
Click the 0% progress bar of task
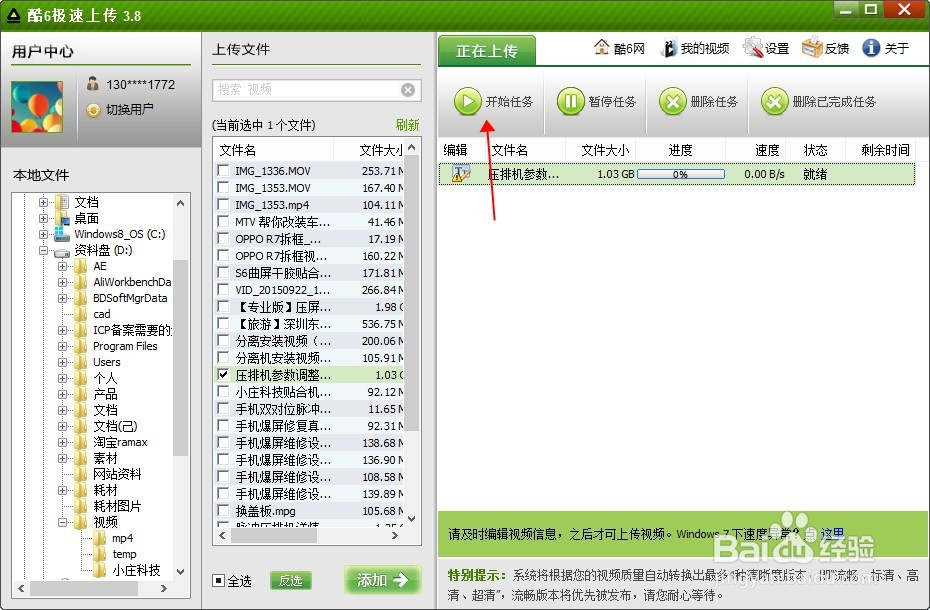(x=680, y=174)
